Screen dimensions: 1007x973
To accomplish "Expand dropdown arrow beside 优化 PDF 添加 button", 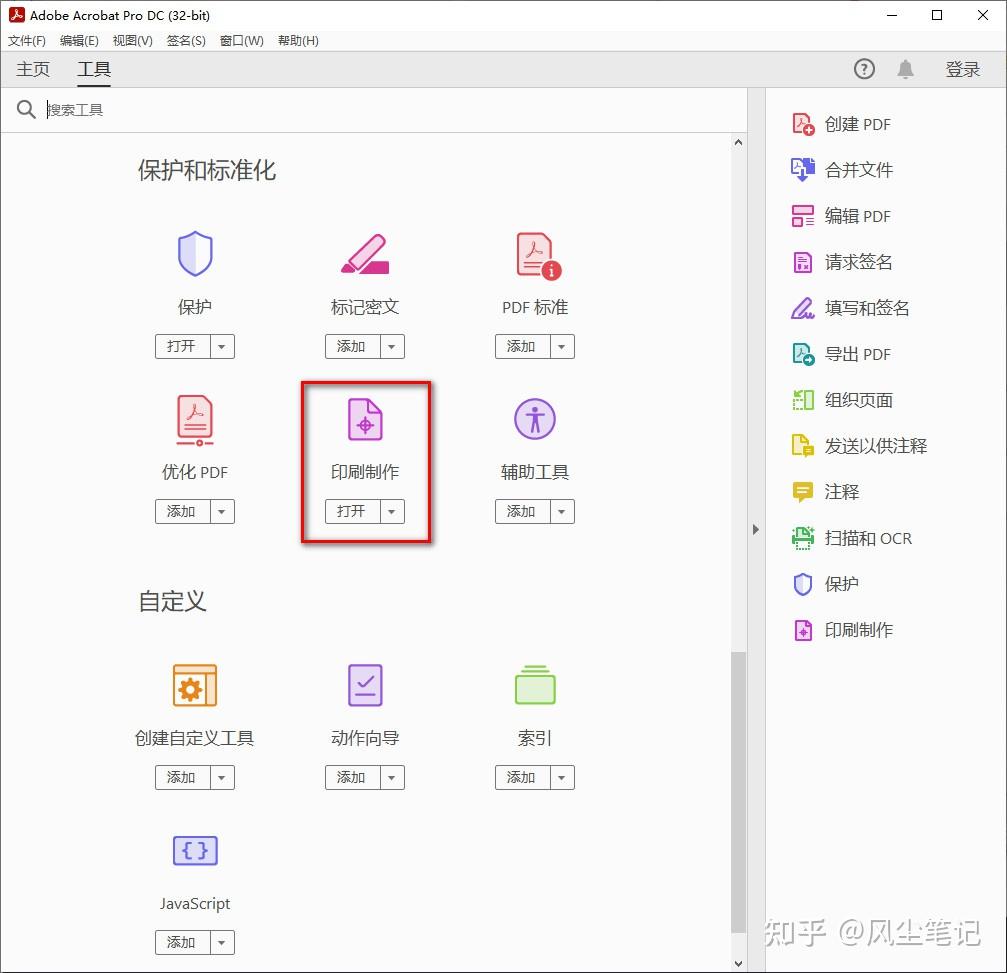I will point(222,512).
